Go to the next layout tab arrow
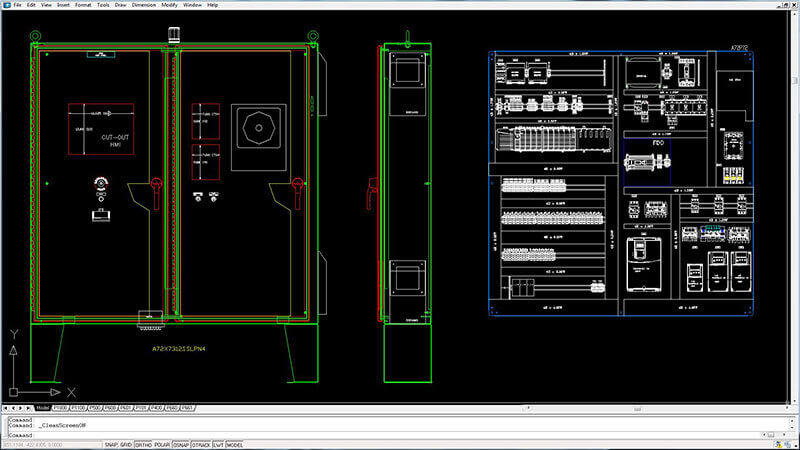This screenshot has width=800, height=450. point(20,408)
